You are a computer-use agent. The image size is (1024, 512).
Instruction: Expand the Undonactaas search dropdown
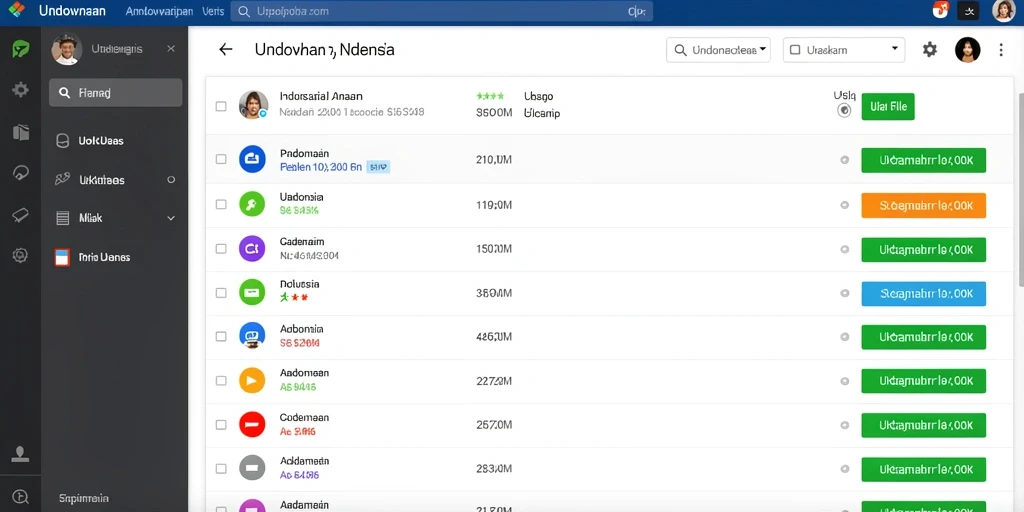tap(718, 50)
